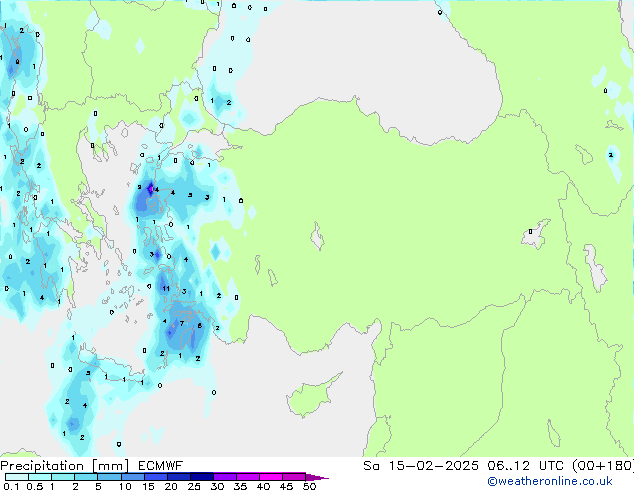Click the 10–15 mm blue legend swatch
The width and height of the screenshot is (634, 490).
tap(132, 477)
